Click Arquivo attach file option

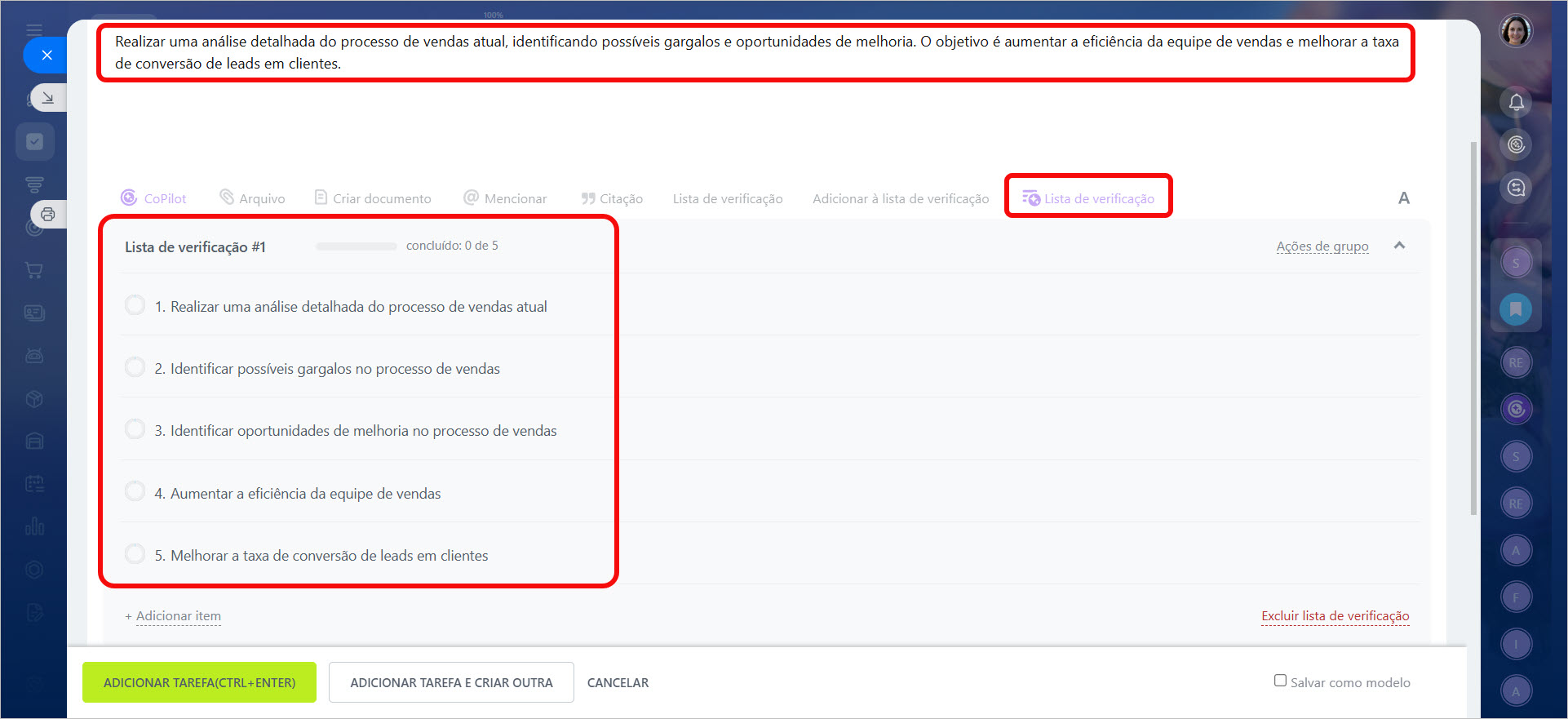pos(252,198)
